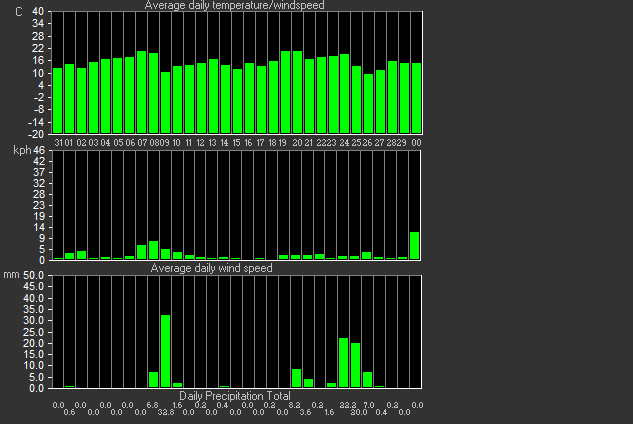The height and width of the screenshot is (424, 633).
Task: Click the tallest wind speed bar, for day 00
Action: 415,246
